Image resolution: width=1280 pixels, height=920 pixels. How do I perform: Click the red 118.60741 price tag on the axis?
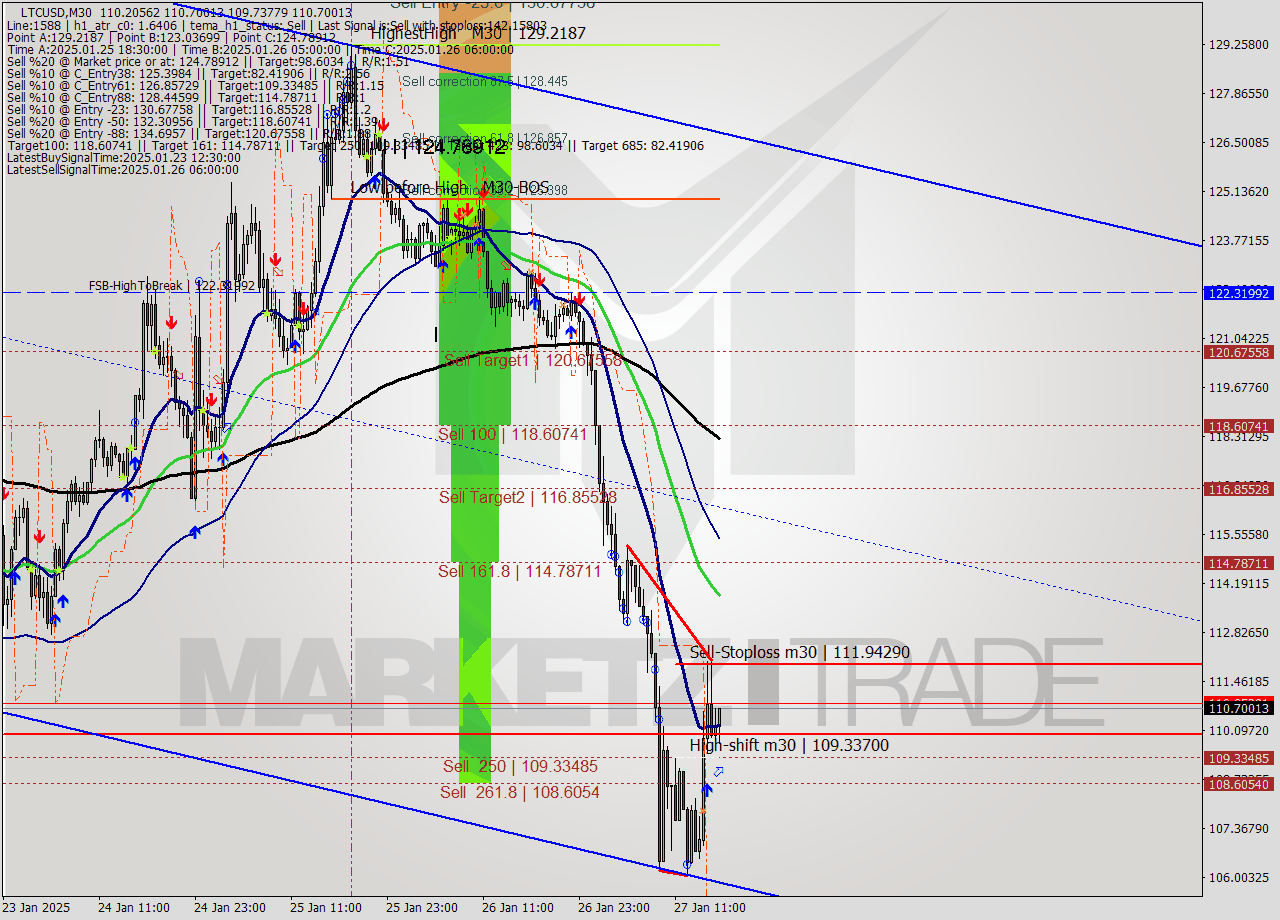[1239, 426]
